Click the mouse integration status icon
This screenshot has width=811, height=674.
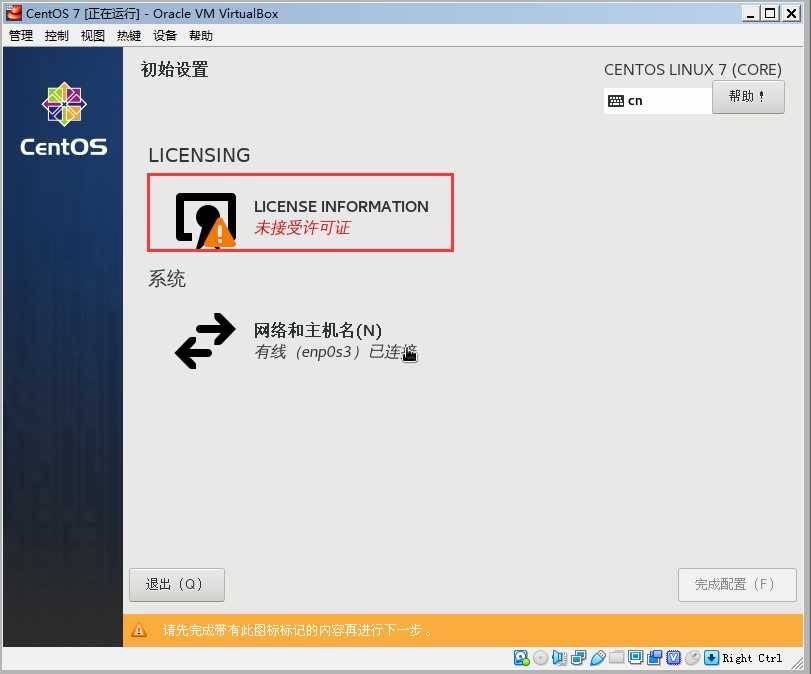[693, 658]
